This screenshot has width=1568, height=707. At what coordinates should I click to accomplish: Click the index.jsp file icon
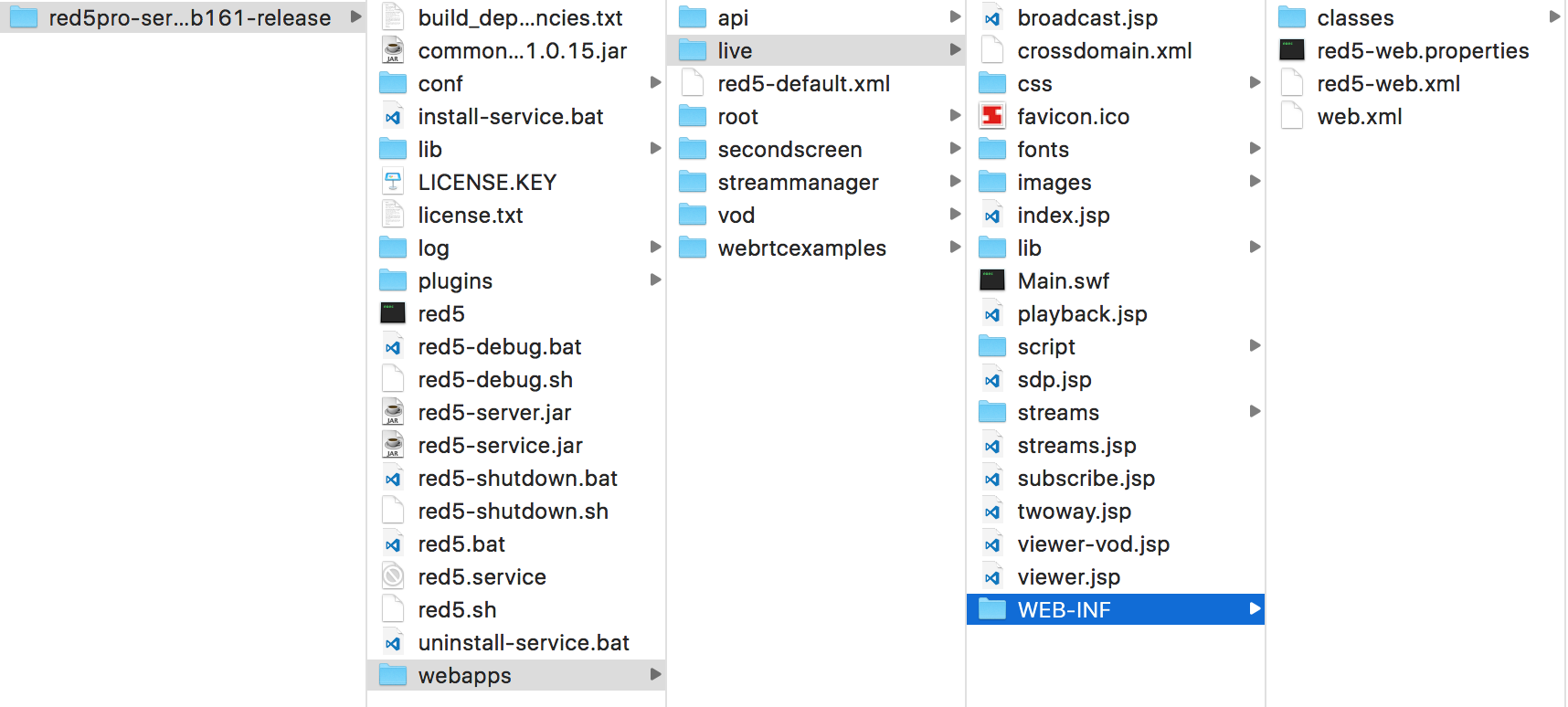pyautogui.click(x=992, y=216)
